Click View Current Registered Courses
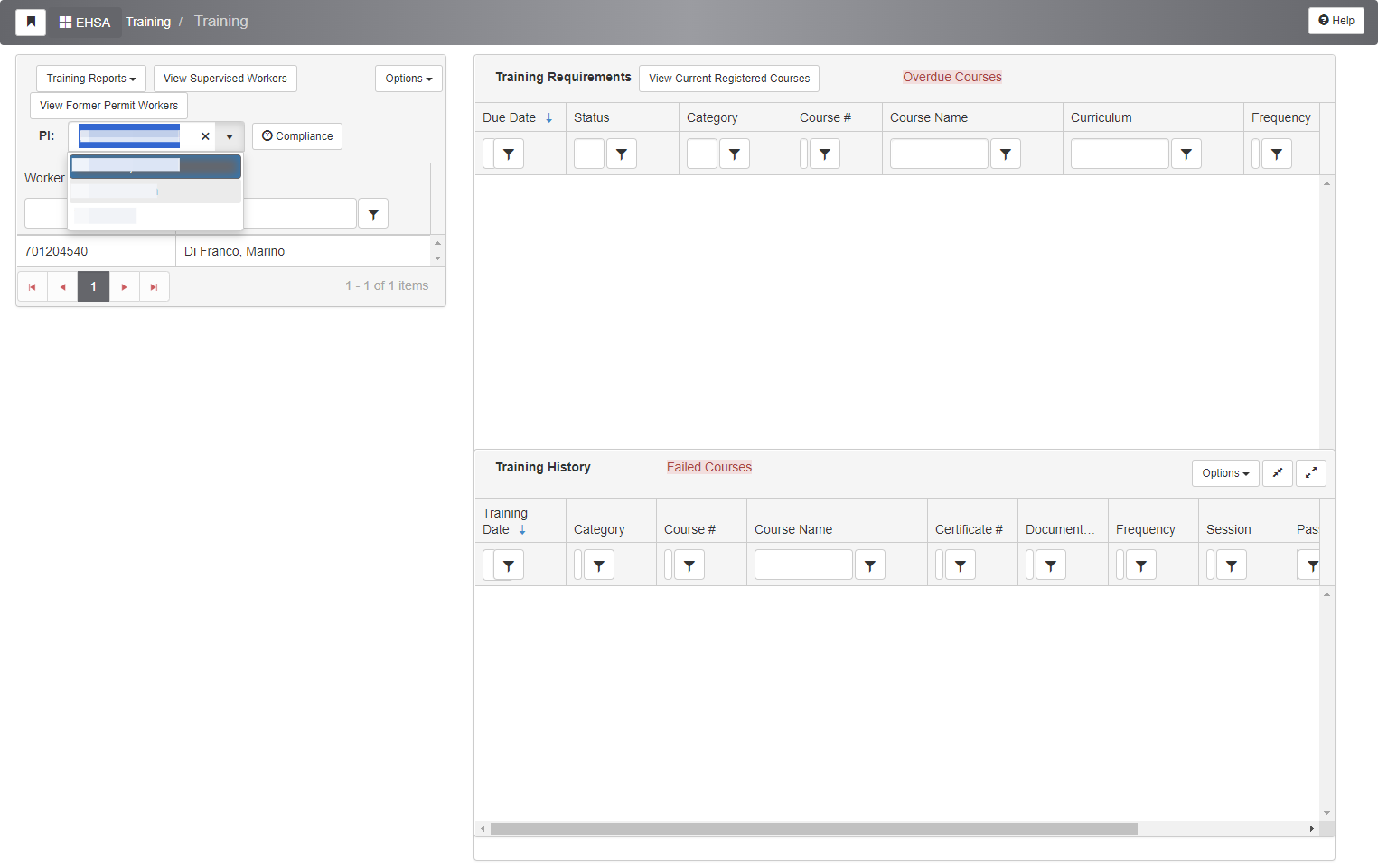 tap(729, 79)
